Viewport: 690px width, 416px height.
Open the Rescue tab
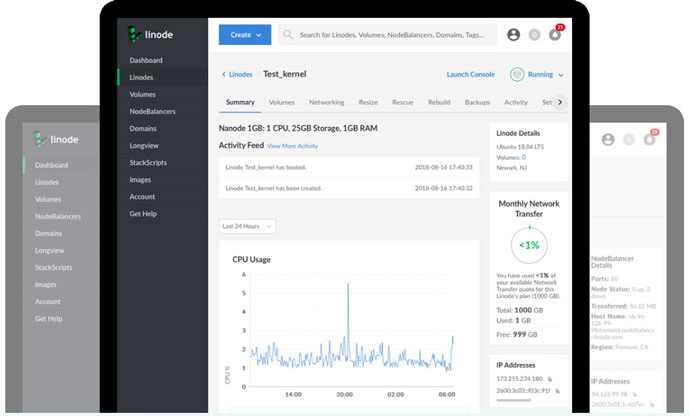402,102
